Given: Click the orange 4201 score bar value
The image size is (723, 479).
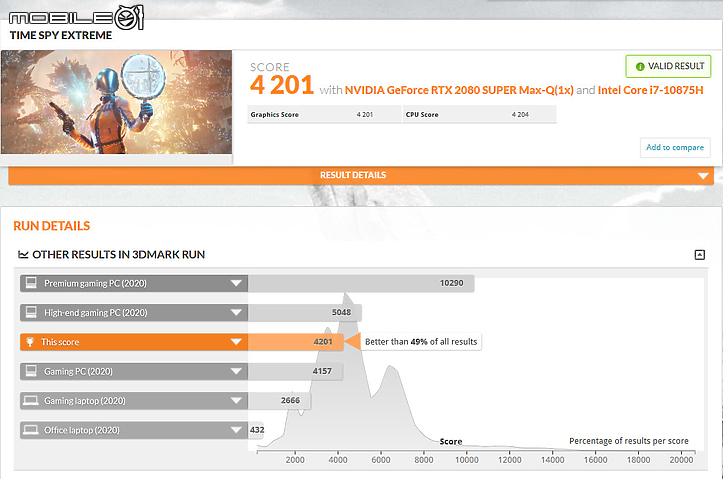Looking at the screenshot, I should tap(323, 342).
